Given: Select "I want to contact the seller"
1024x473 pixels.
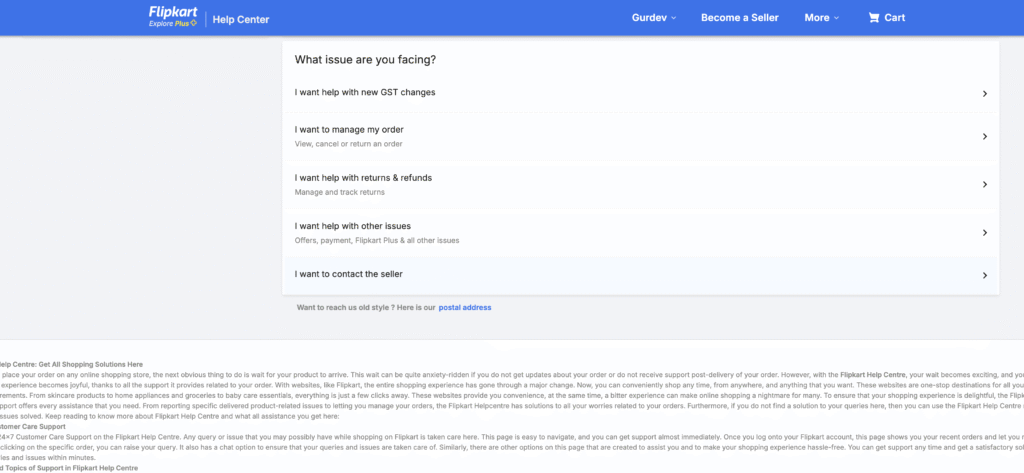Looking at the screenshot, I should pos(349,274).
